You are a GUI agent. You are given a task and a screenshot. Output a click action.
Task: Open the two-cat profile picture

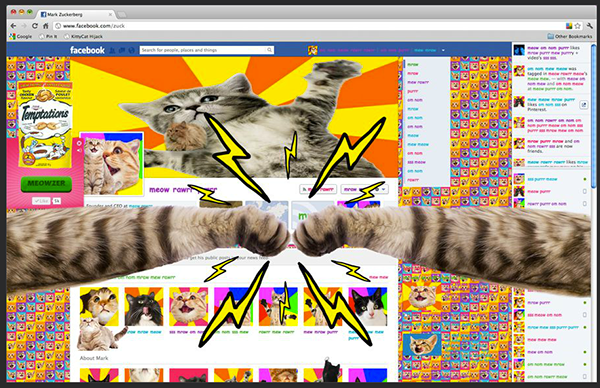tap(112, 164)
